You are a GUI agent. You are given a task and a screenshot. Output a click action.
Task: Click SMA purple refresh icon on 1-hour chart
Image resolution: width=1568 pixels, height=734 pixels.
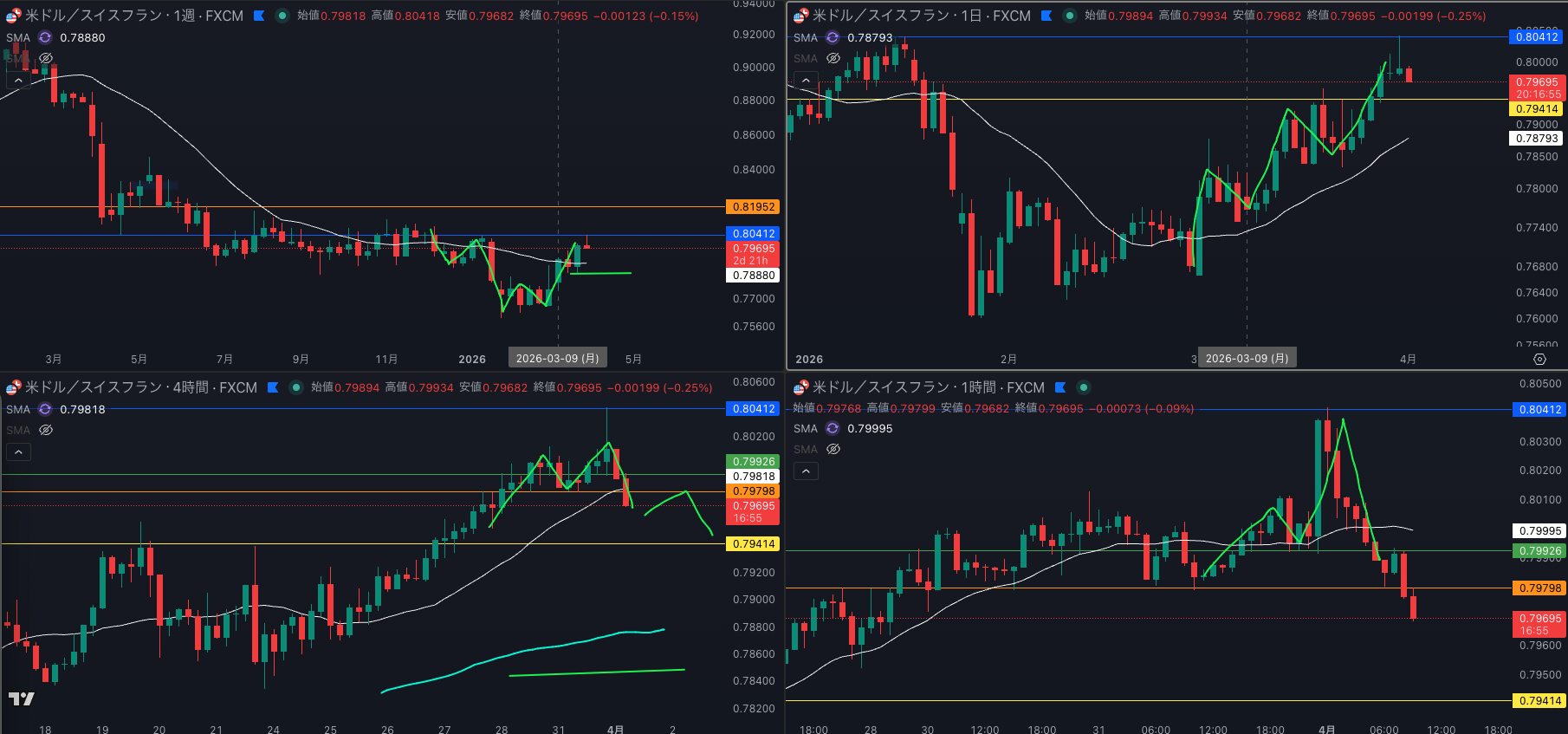(833, 428)
